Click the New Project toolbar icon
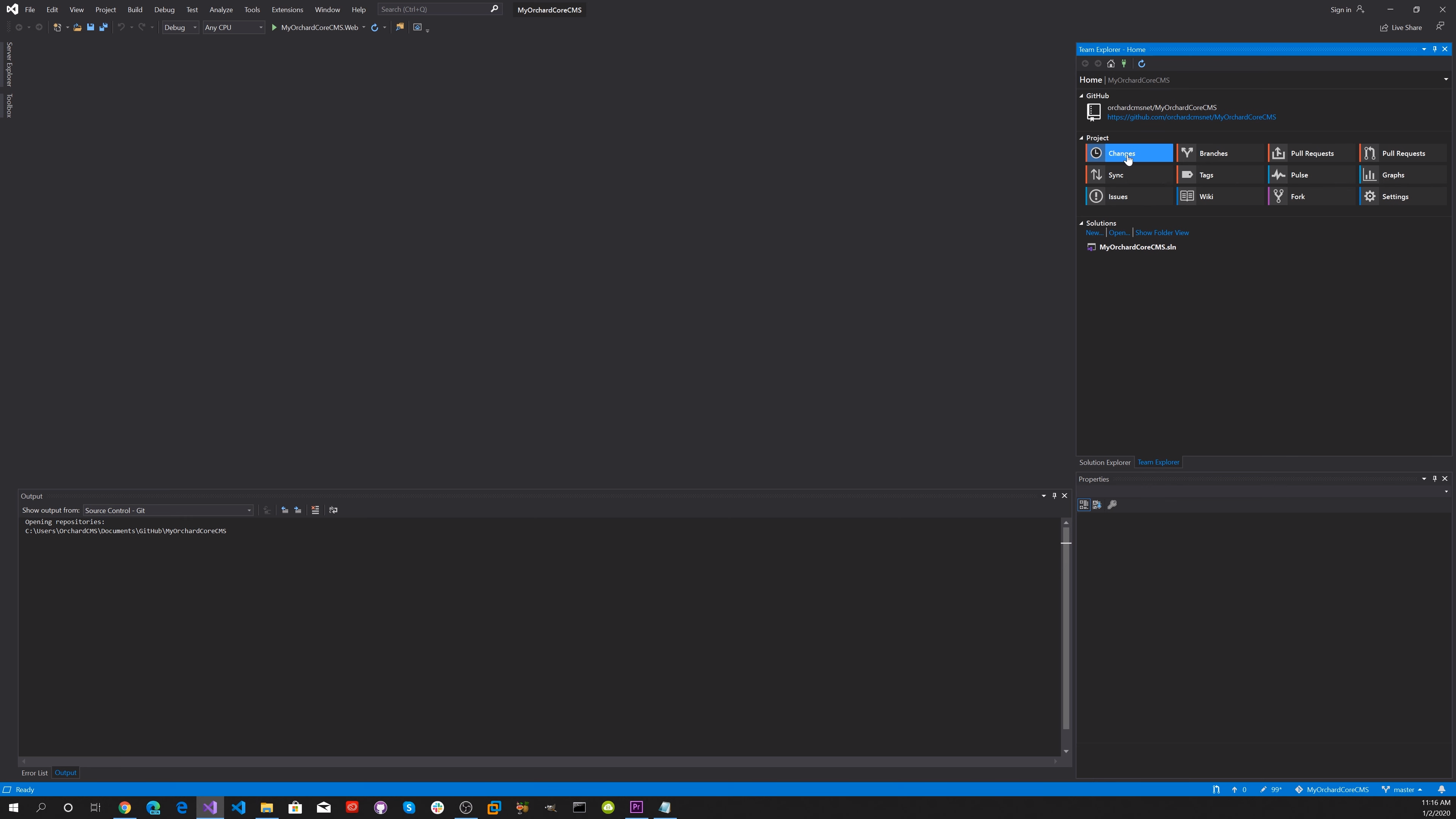The image size is (1456, 819). tap(57, 27)
